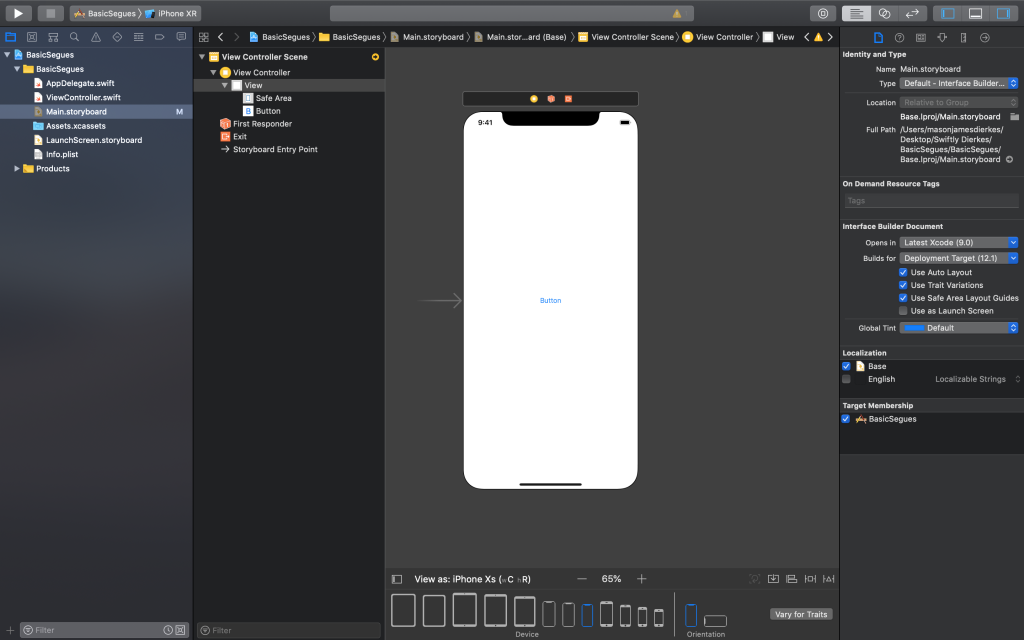Reveal Main.storyboard full path in Finder

pyautogui.click(x=1009, y=159)
